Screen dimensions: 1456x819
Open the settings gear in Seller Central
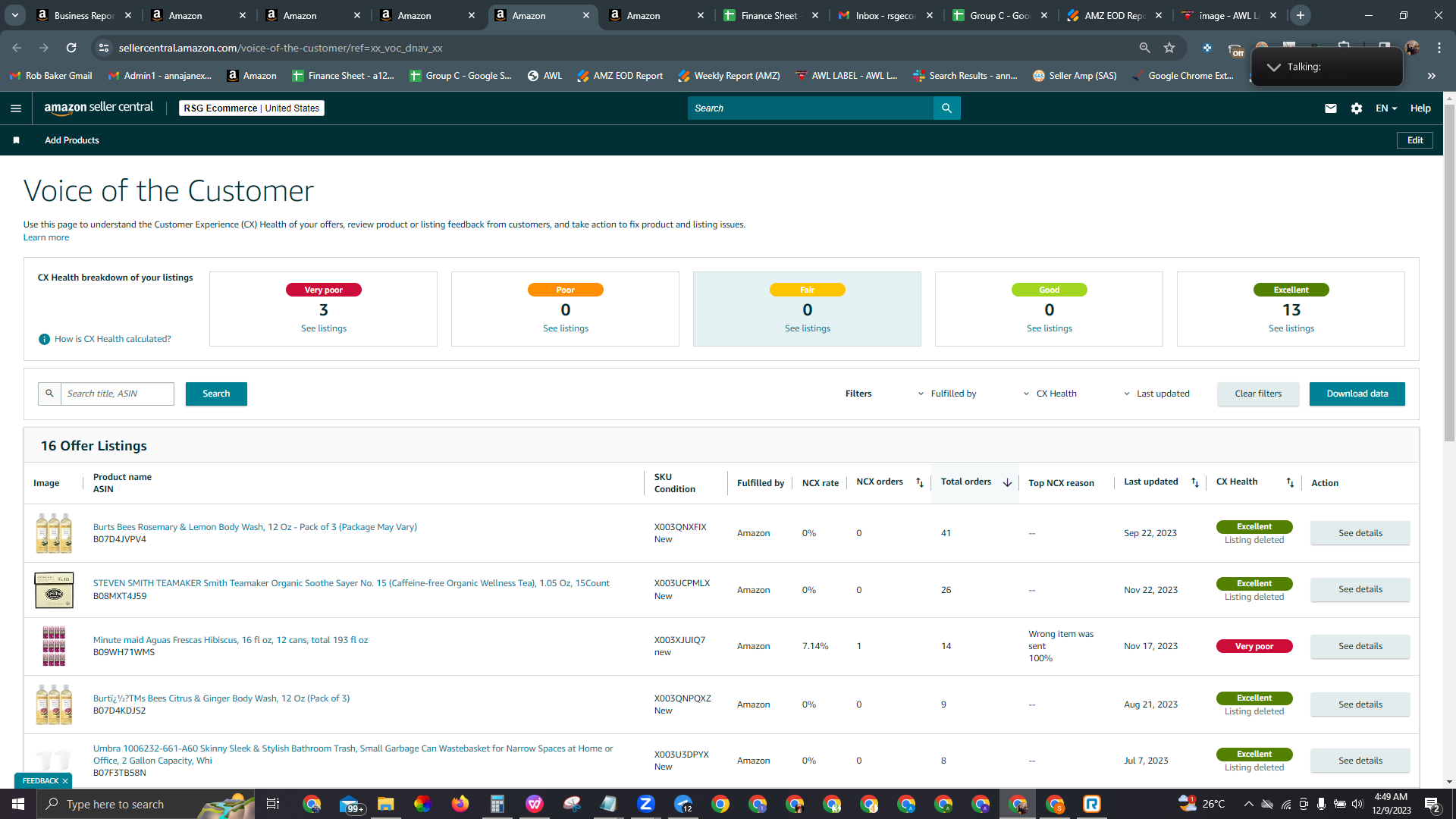pyautogui.click(x=1357, y=108)
